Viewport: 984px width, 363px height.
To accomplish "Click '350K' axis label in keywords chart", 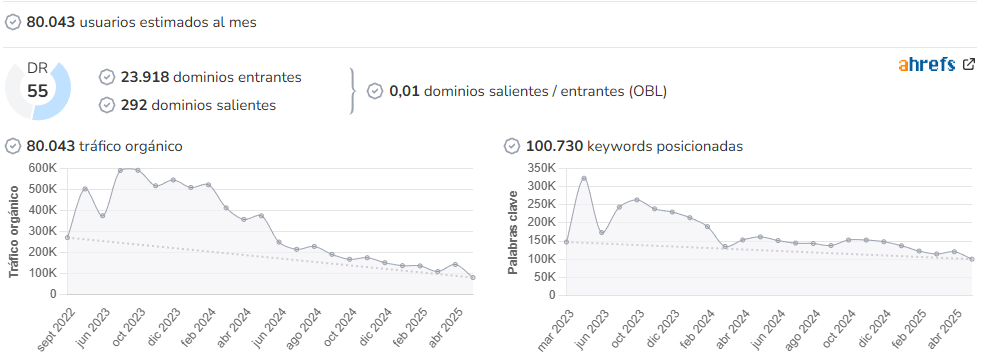I will click(542, 168).
